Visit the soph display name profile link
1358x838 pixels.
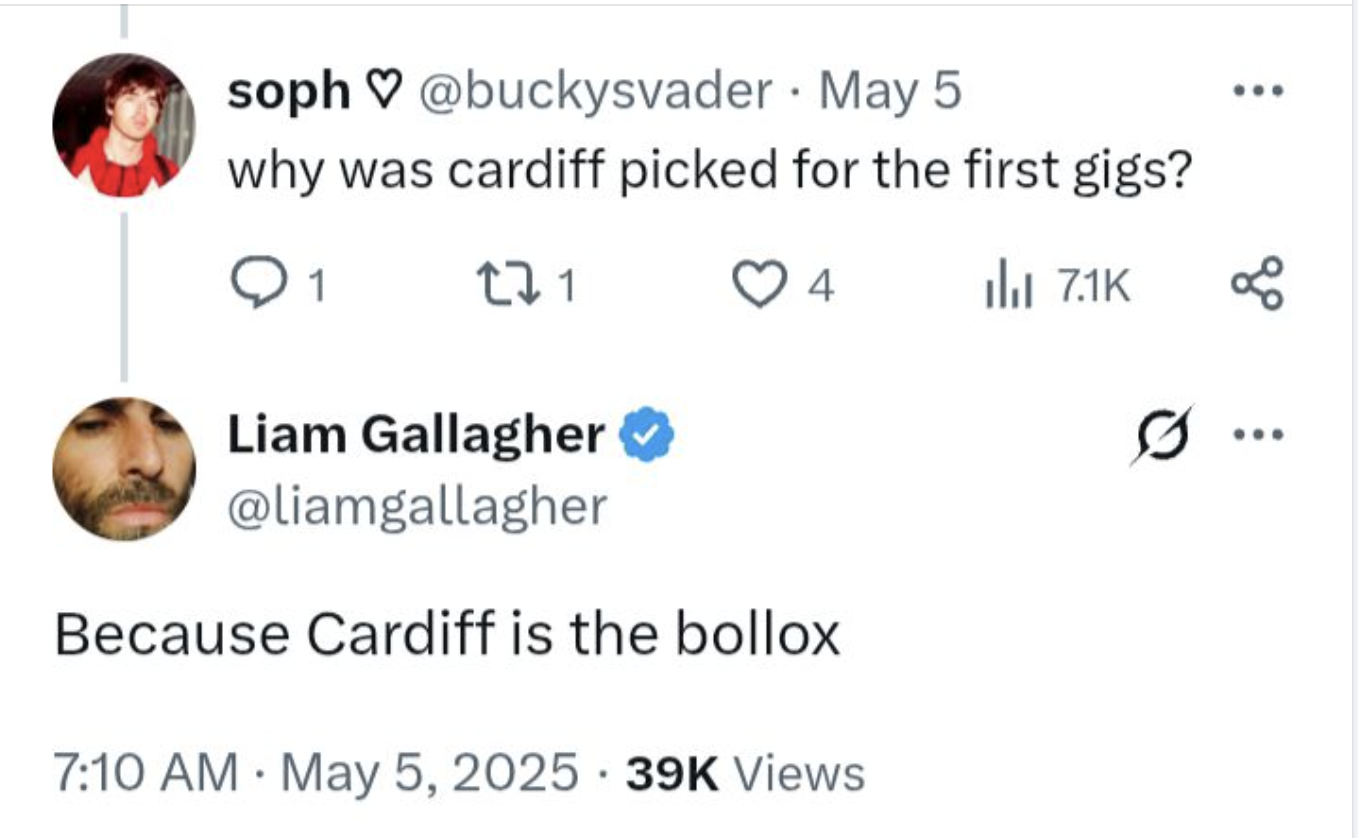point(289,93)
